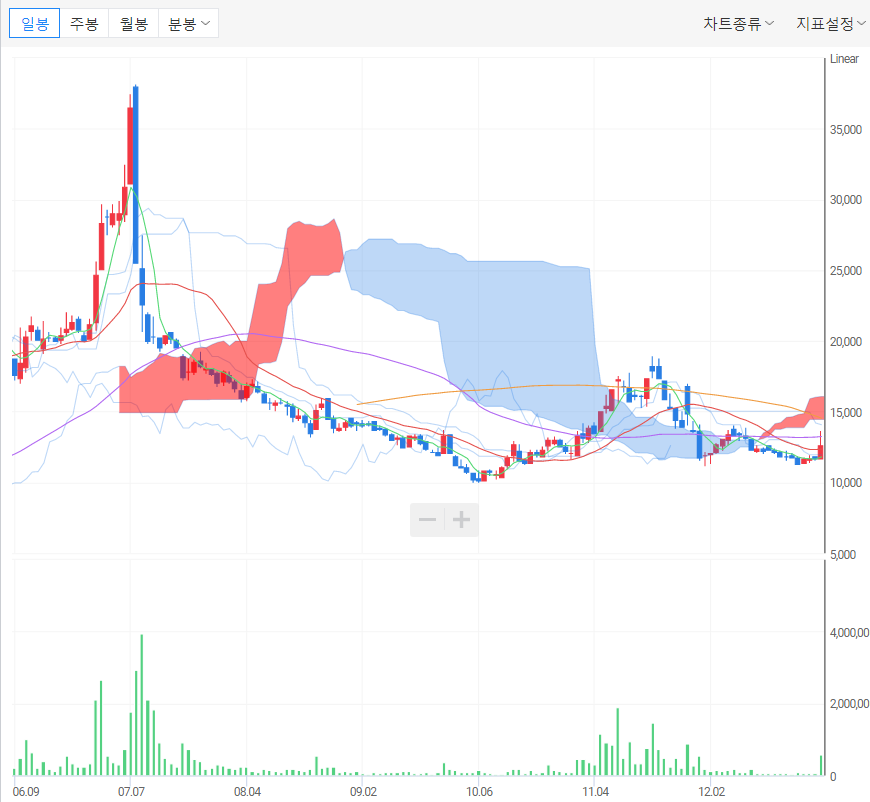Image resolution: width=870 pixels, height=802 pixels.
Task: Zoom out the chart with minus button
Action: tap(427, 520)
